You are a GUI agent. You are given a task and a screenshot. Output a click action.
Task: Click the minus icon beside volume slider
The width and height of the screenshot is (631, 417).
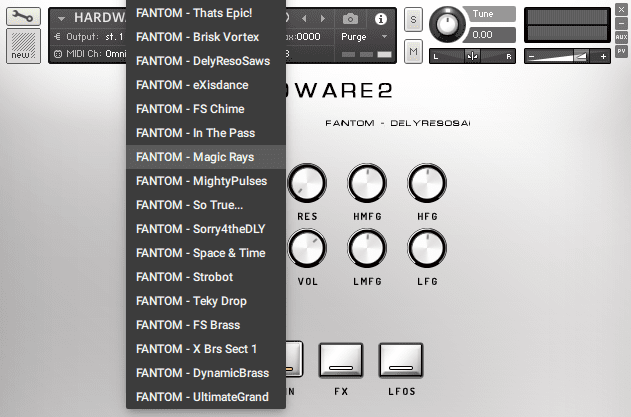[x=531, y=56]
